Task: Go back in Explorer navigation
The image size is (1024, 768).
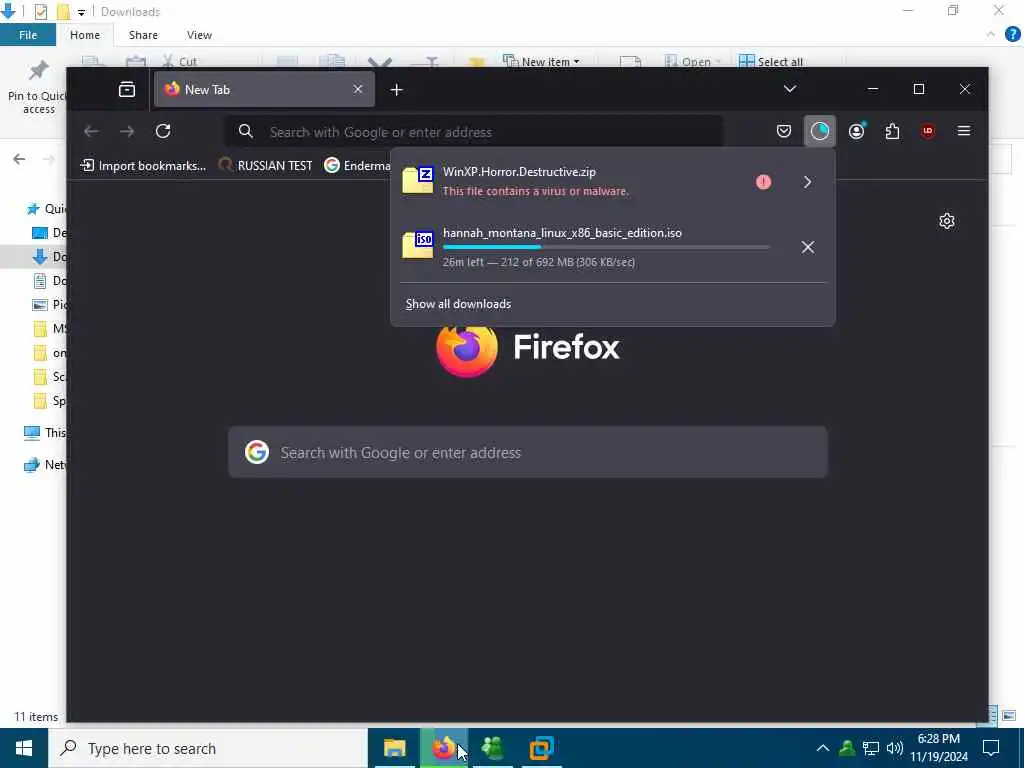Action: coord(19,159)
